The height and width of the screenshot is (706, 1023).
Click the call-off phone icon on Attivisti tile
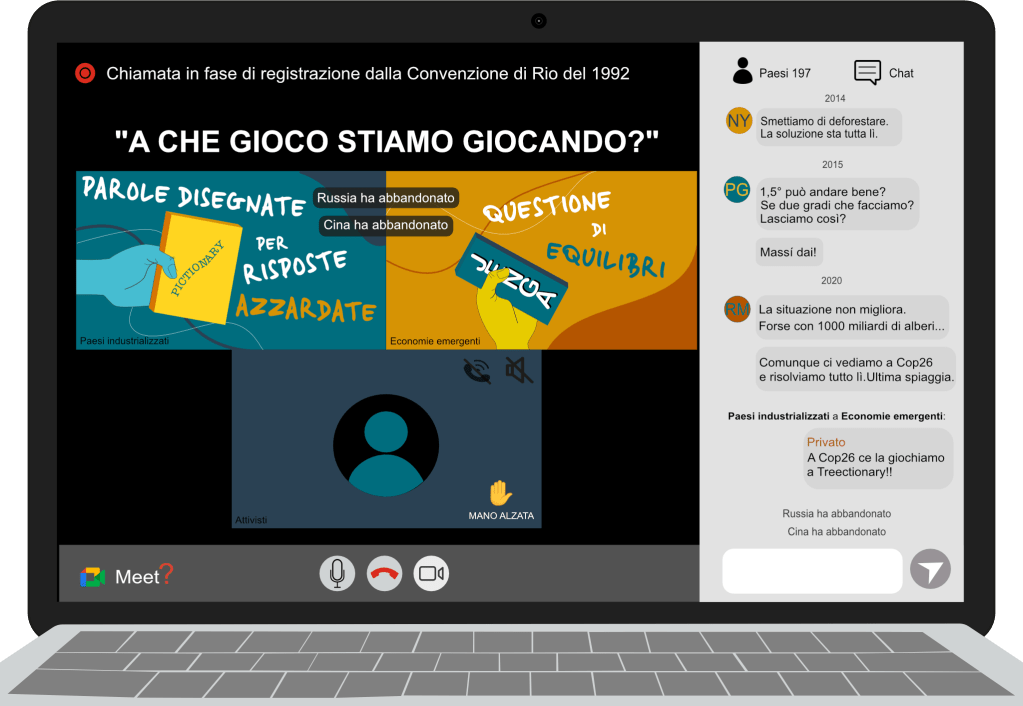(x=478, y=371)
